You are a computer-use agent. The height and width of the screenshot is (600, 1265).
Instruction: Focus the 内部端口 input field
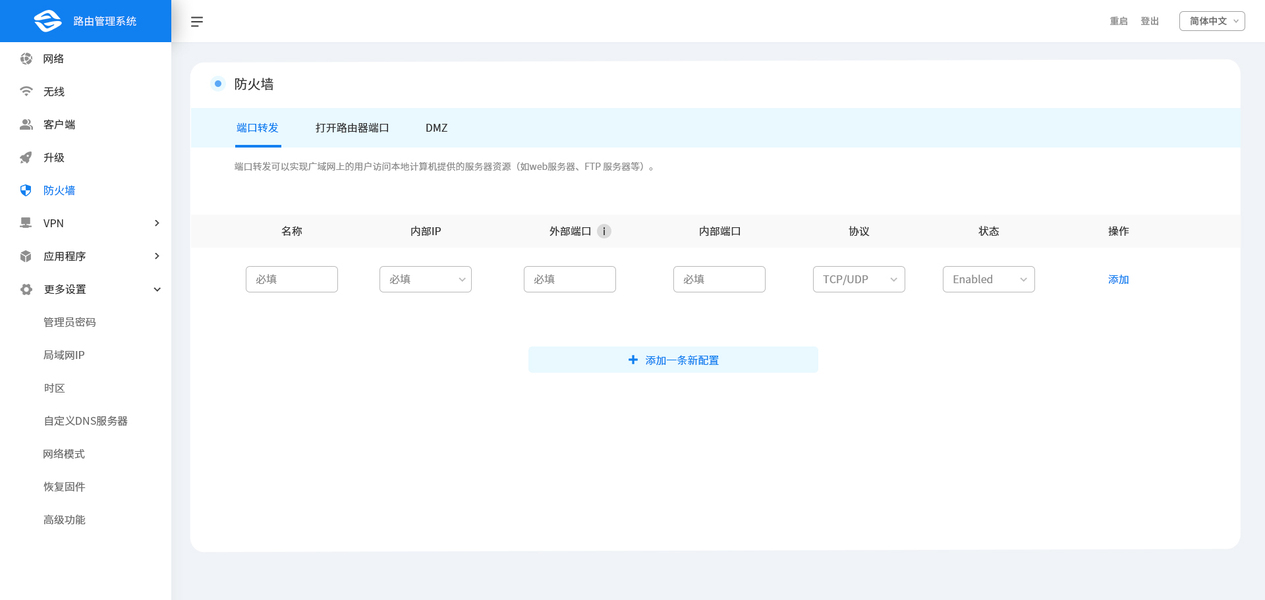(719, 279)
